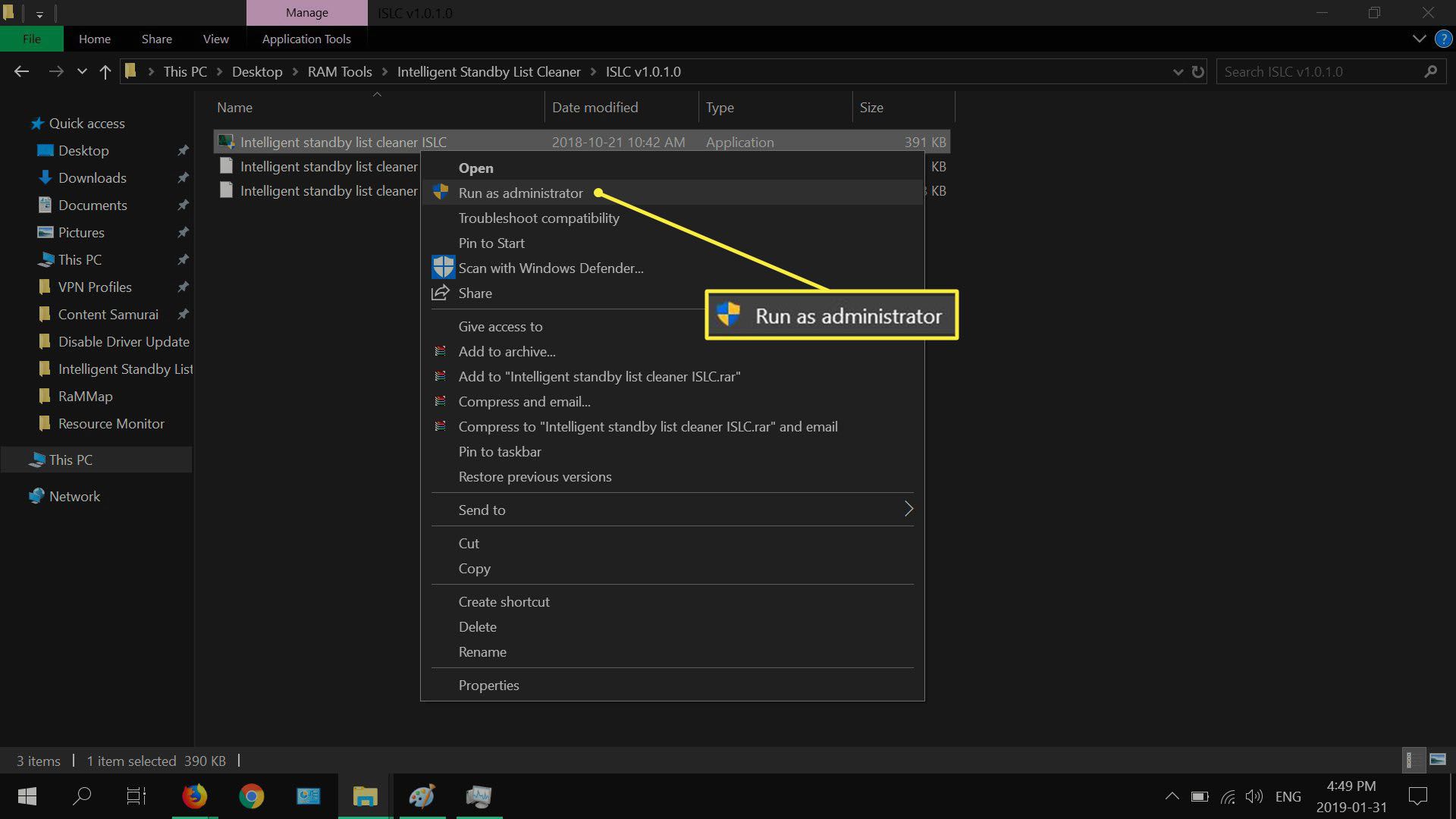Launch Chrome from the taskbar
Image resolution: width=1456 pixels, height=819 pixels.
point(251,796)
